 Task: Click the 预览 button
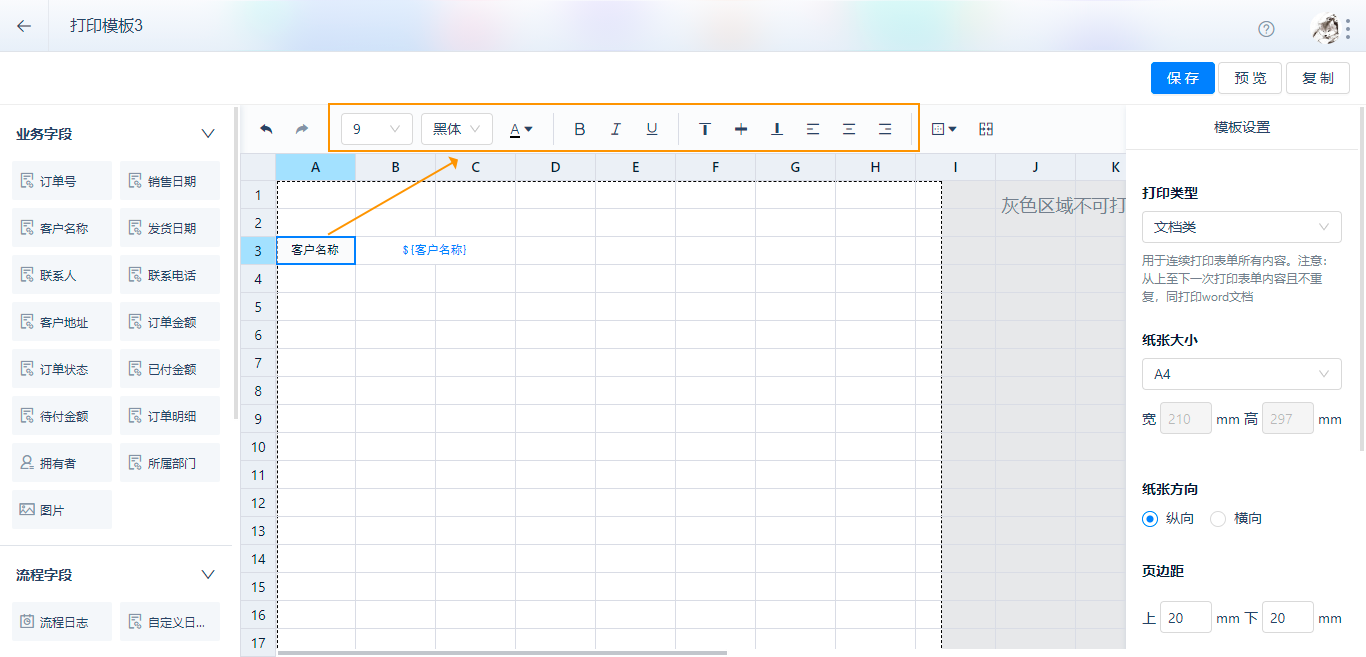coord(1251,78)
